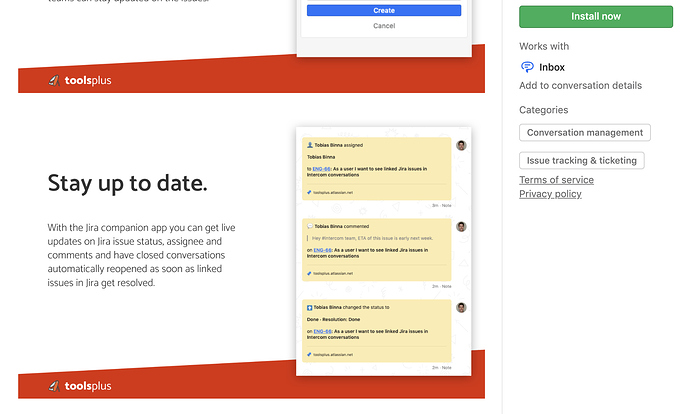Click the Done - Resolution: Done text
690x414 pixels.
(333, 319)
